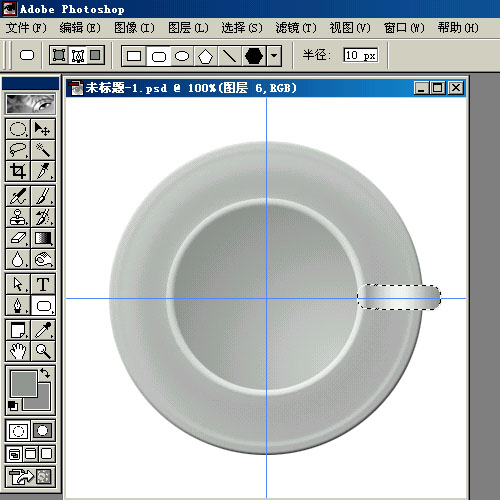Choose full screen mode with menu bar
Screen dimensions: 500x500
pyautogui.click(x=30, y=454)
